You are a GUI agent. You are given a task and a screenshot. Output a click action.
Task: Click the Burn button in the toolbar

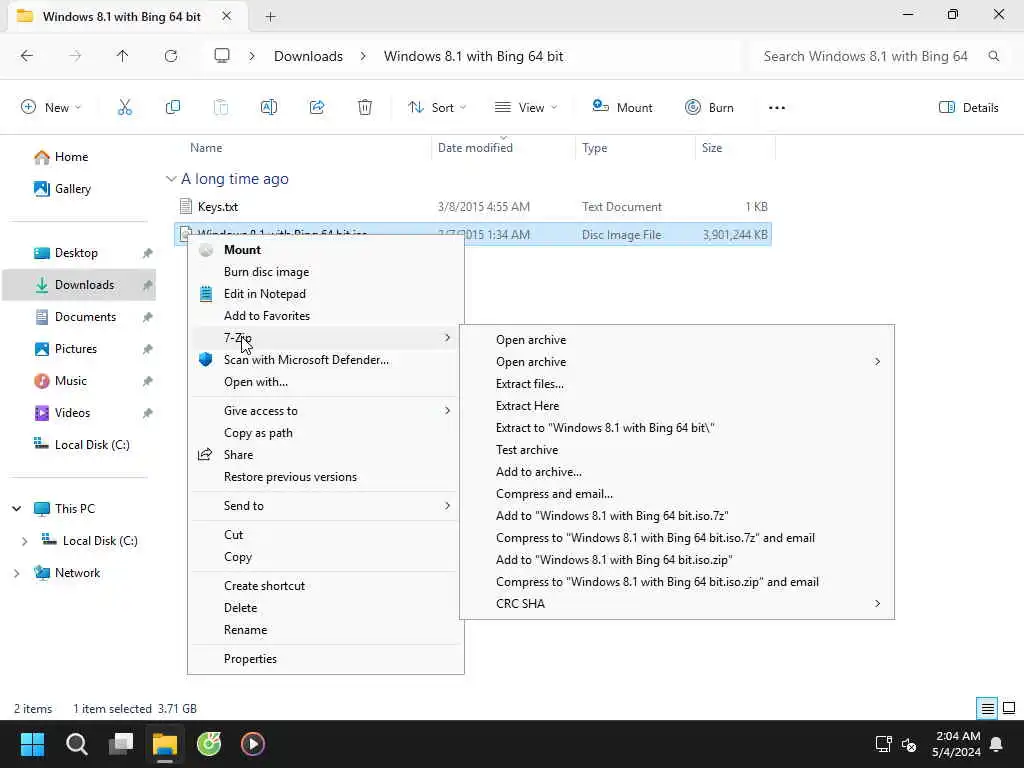click(709, 108)
